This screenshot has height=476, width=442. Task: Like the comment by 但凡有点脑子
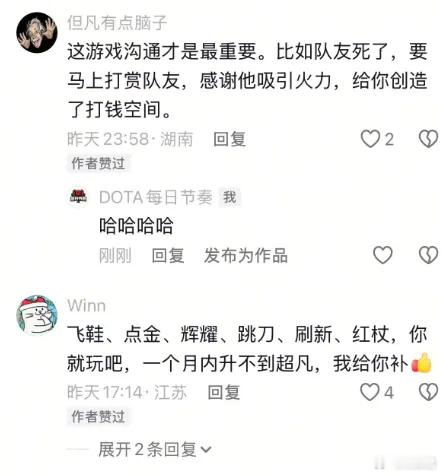(370, 139)
